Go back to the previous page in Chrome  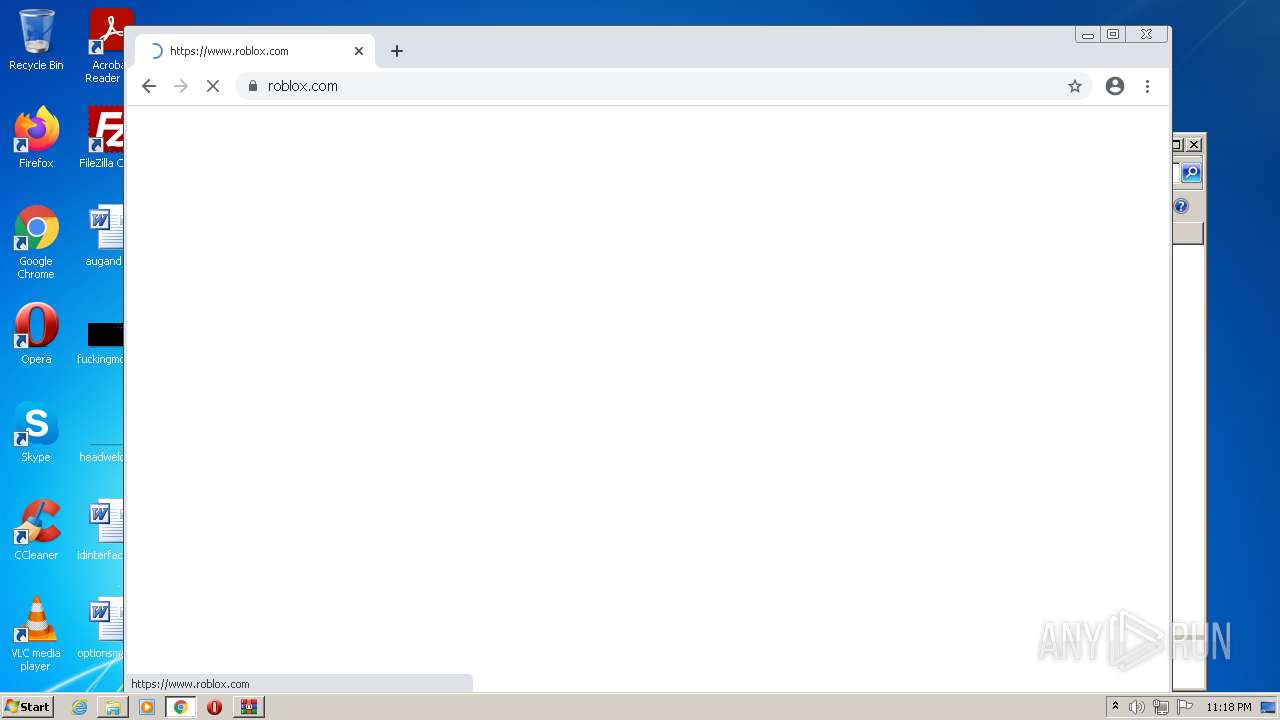(149, 86)
